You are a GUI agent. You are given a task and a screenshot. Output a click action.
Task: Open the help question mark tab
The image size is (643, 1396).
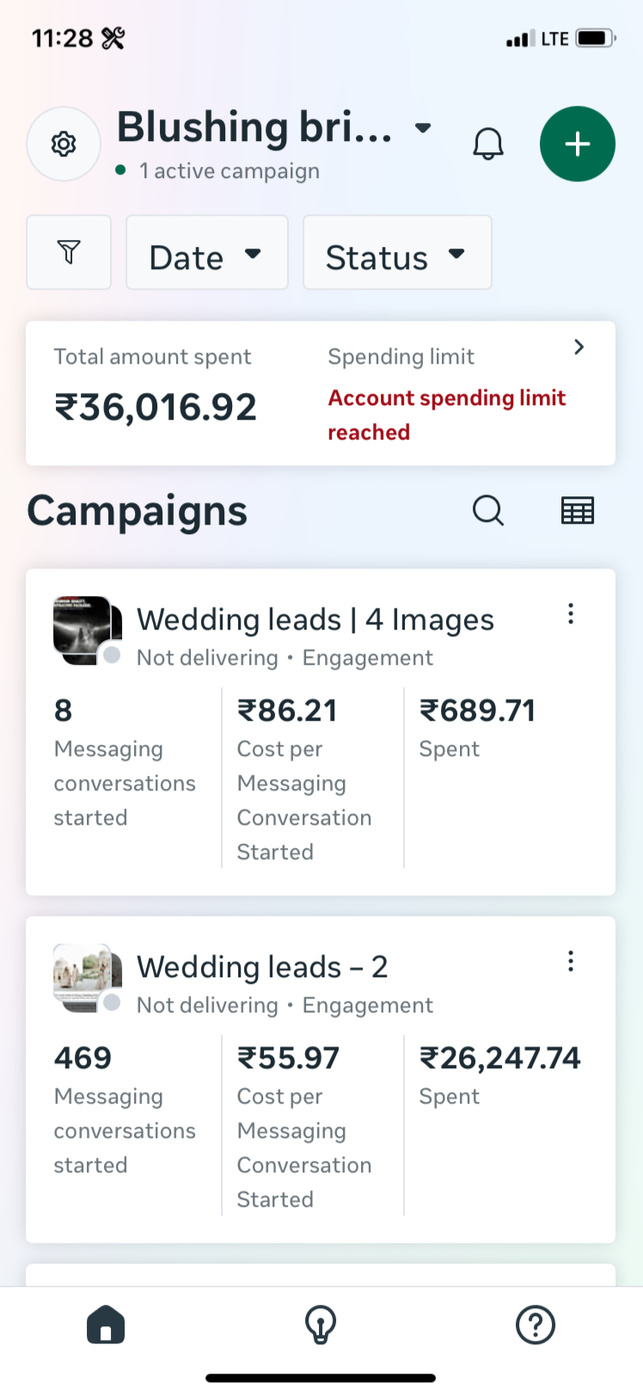coord(535,1326)
